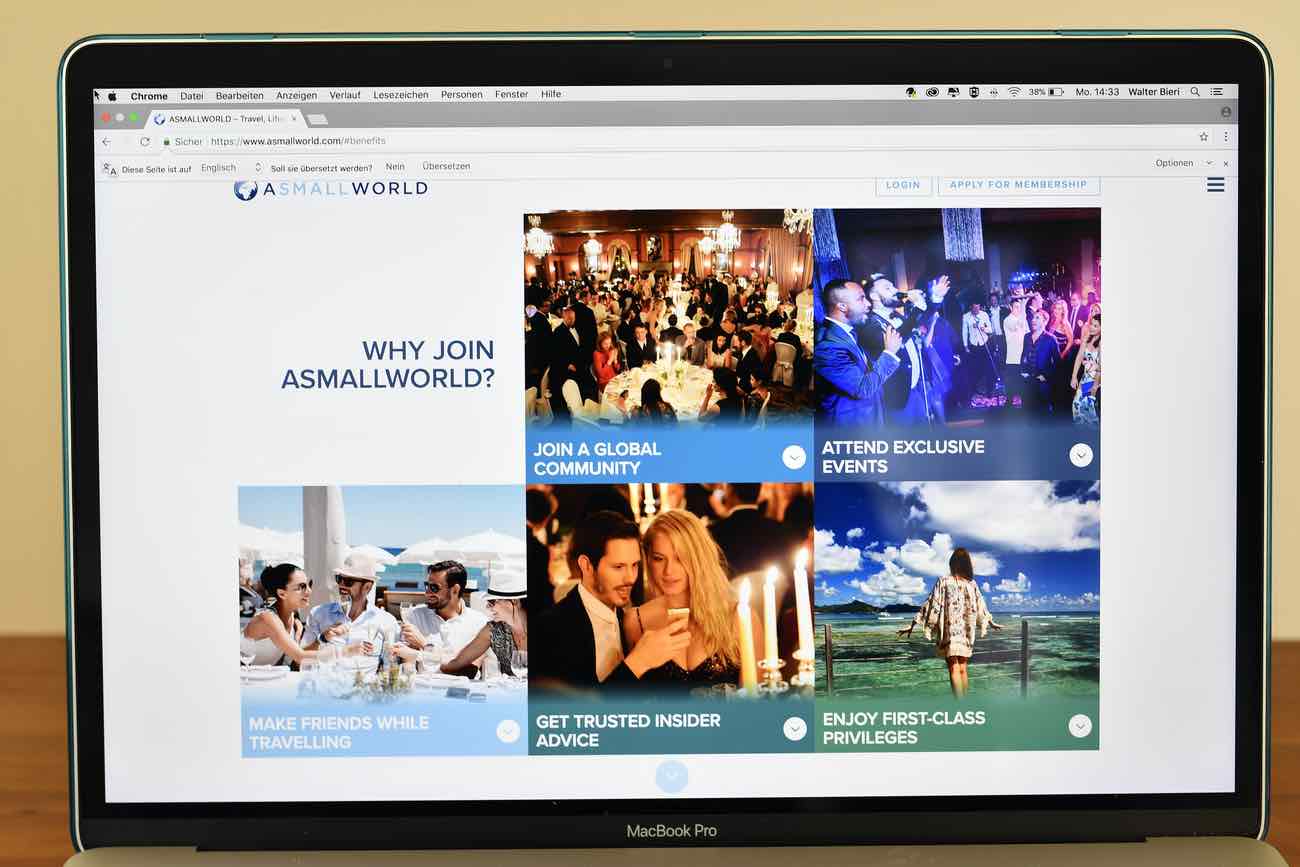
Task: Open the Verlauf menu
Action: 345,95
